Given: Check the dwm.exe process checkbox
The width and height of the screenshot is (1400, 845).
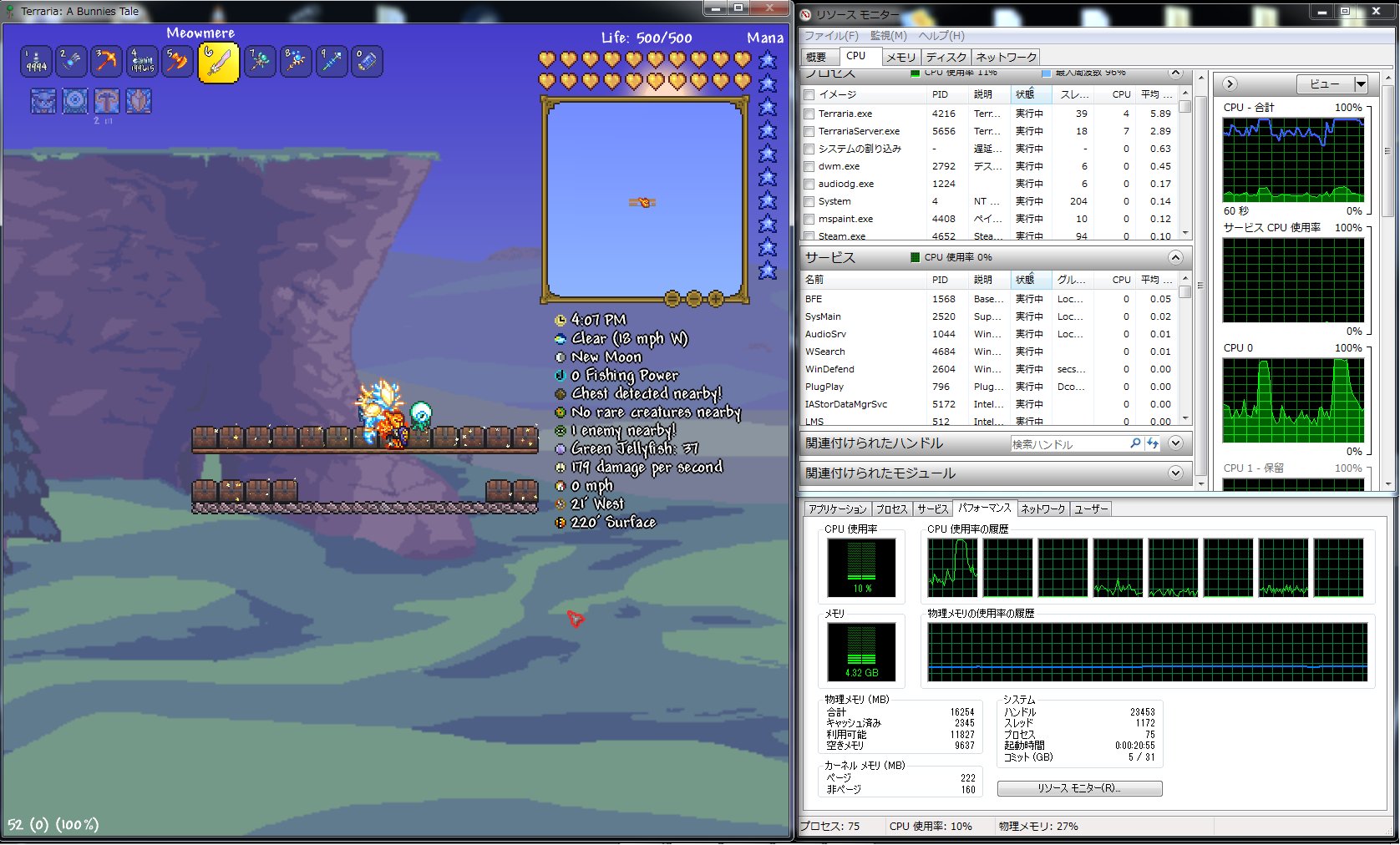Looking at the screenshot, I should [x=809, y=166].
